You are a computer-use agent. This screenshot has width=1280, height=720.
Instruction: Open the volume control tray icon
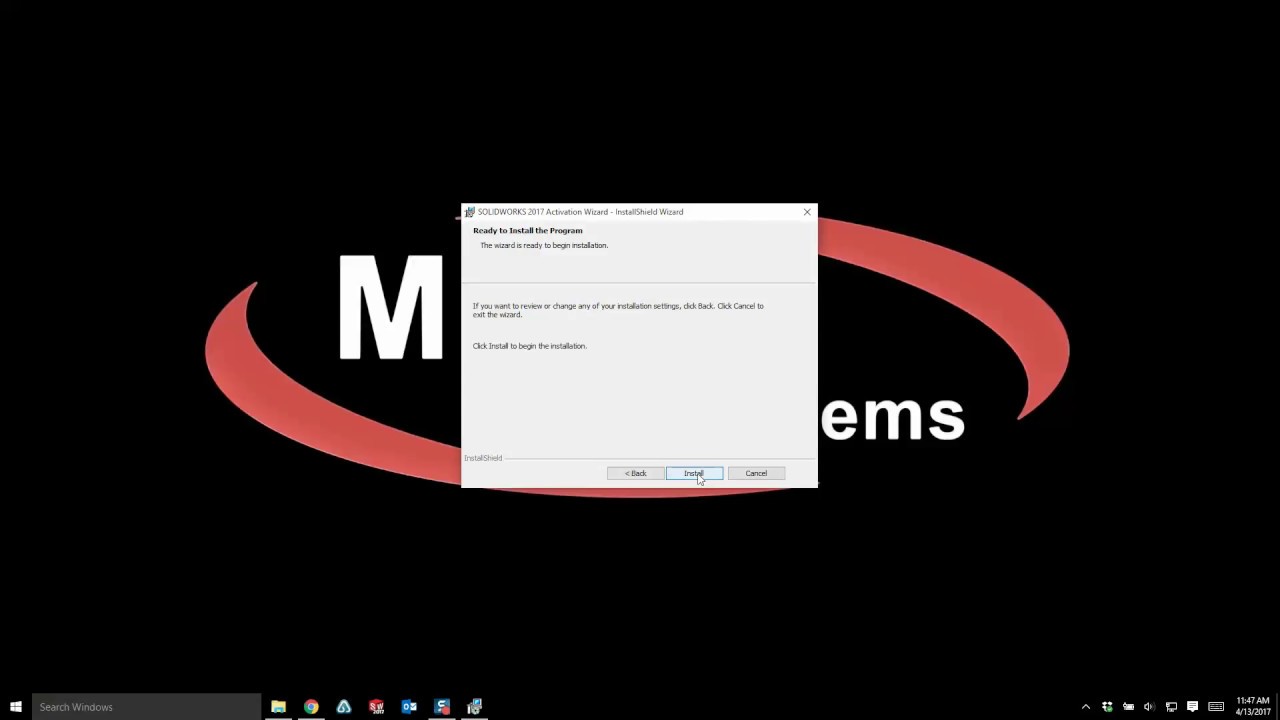(1149, 707)
